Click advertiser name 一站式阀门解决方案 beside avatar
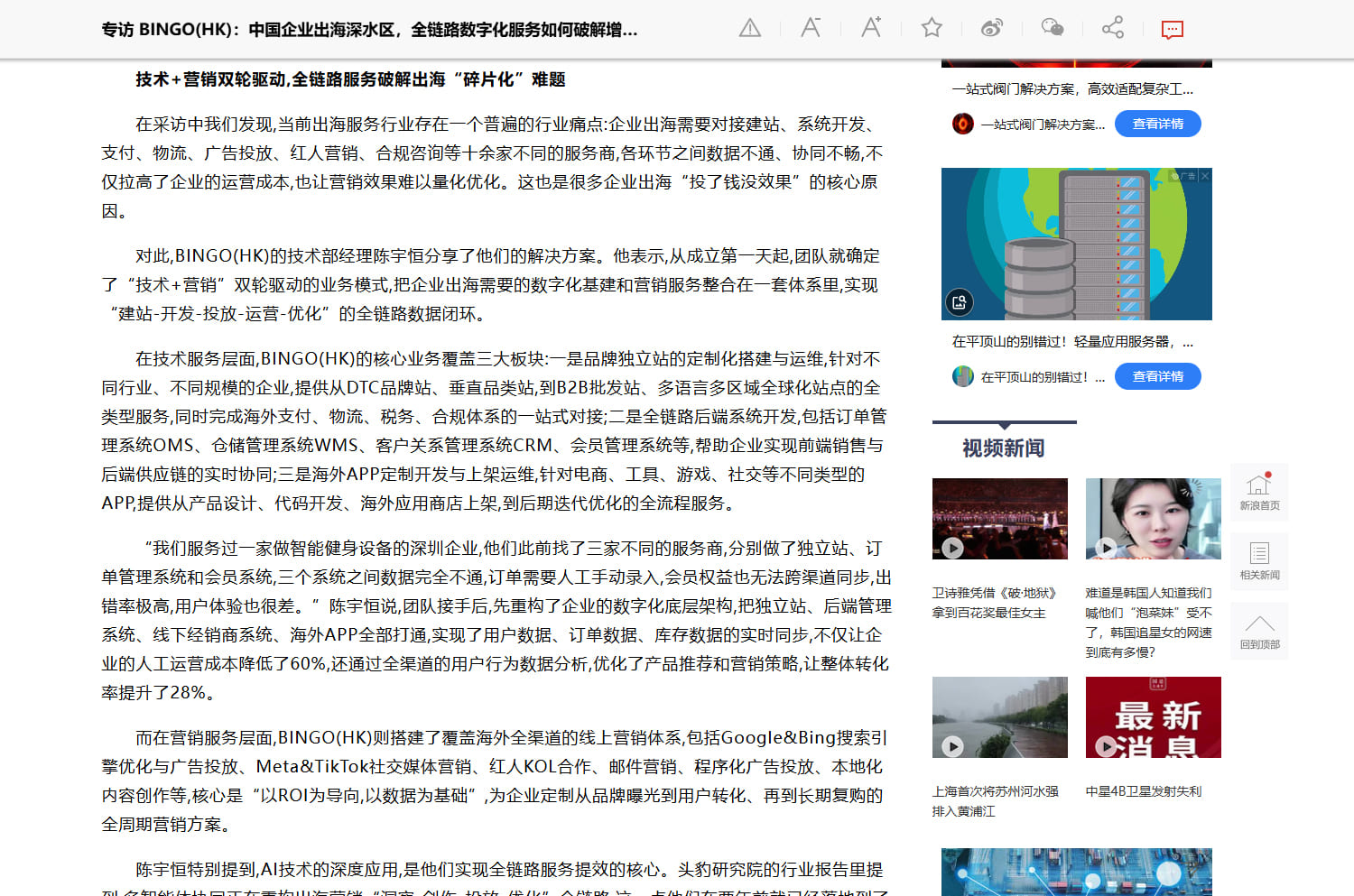 pos(1043,125)
